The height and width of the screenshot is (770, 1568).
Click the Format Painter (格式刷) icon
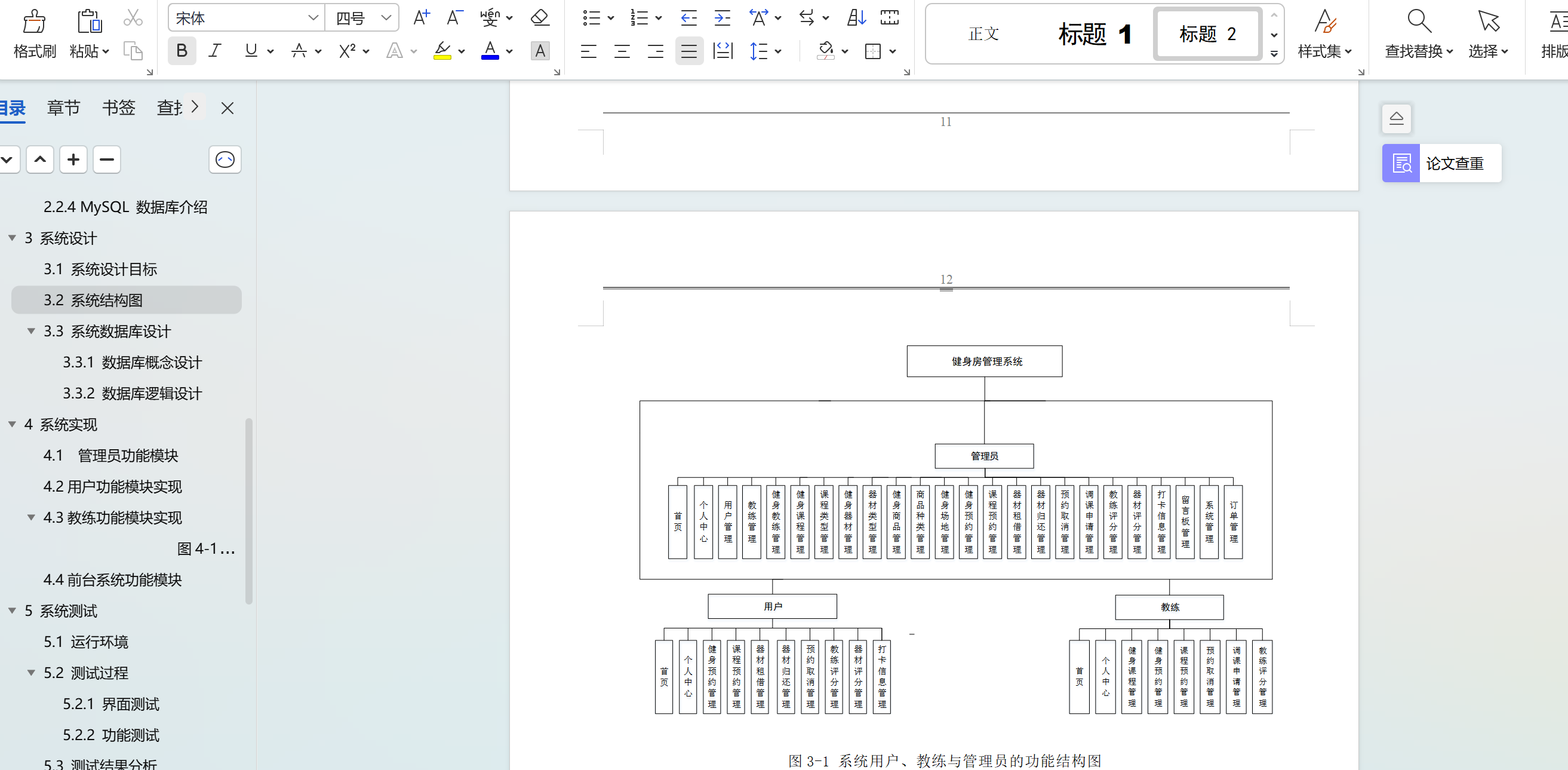(x=35, y=22)
